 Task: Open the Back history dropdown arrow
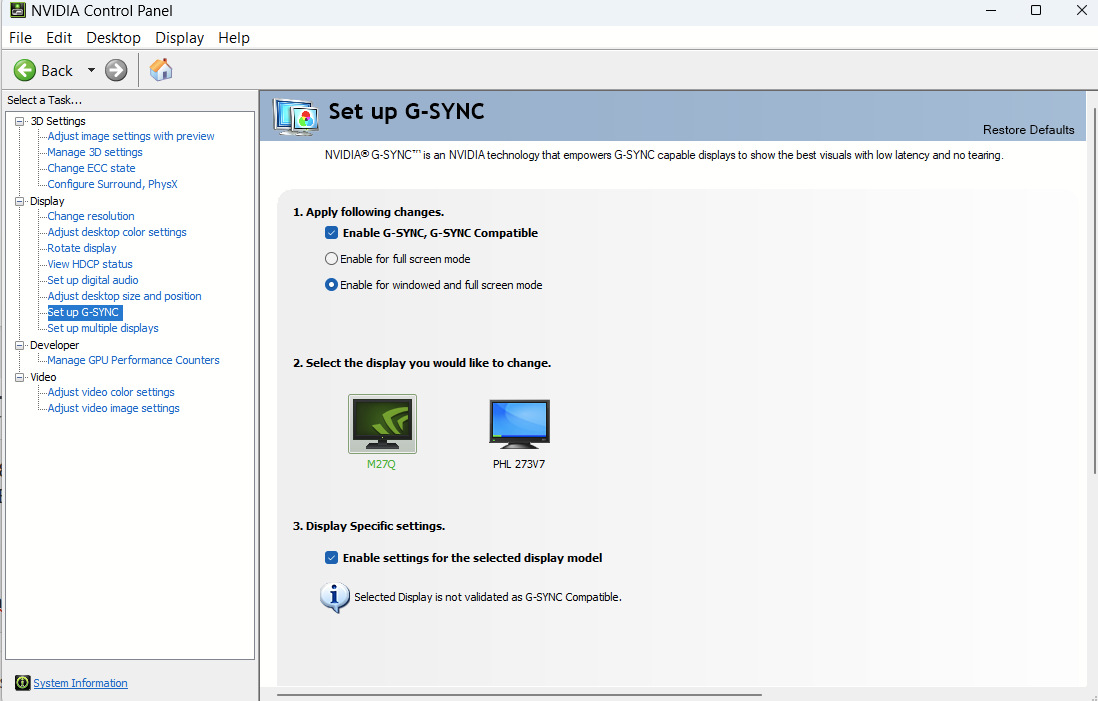point(91,70)
